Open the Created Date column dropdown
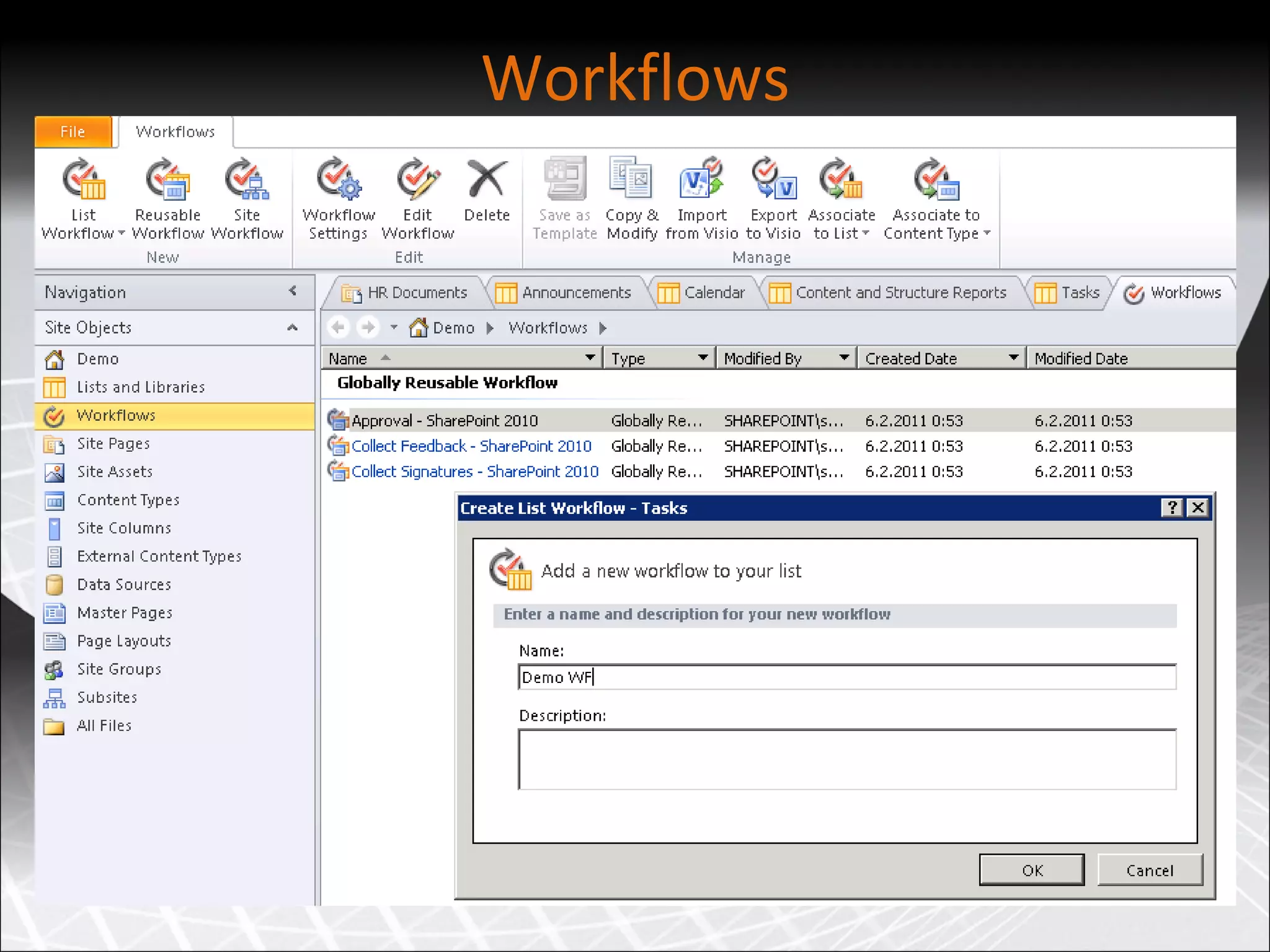The width and height of the screenshot is (1270, 952). tap(1013, 358)
